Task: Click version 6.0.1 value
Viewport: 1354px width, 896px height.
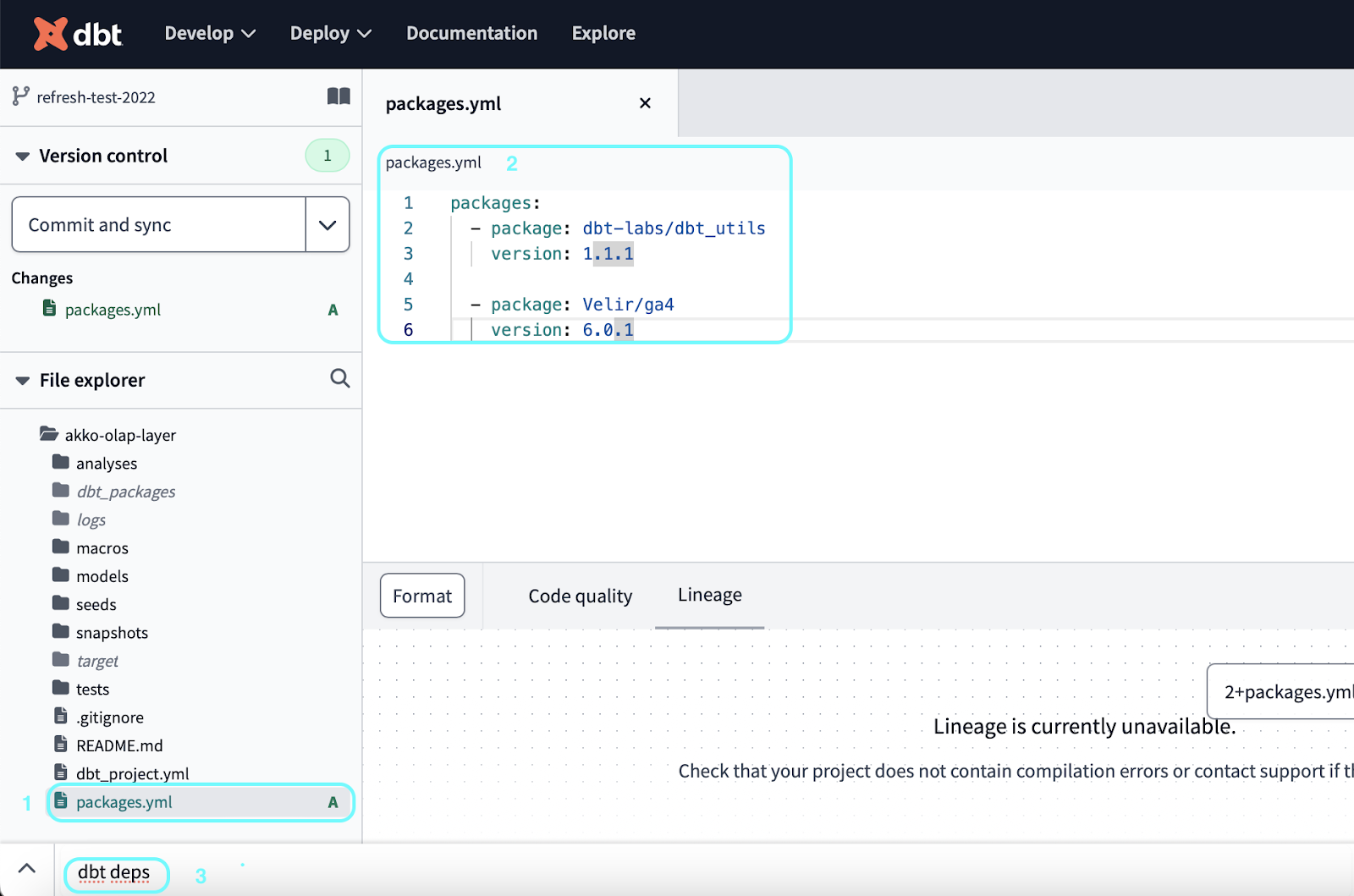Action: [x=608, y=330]
